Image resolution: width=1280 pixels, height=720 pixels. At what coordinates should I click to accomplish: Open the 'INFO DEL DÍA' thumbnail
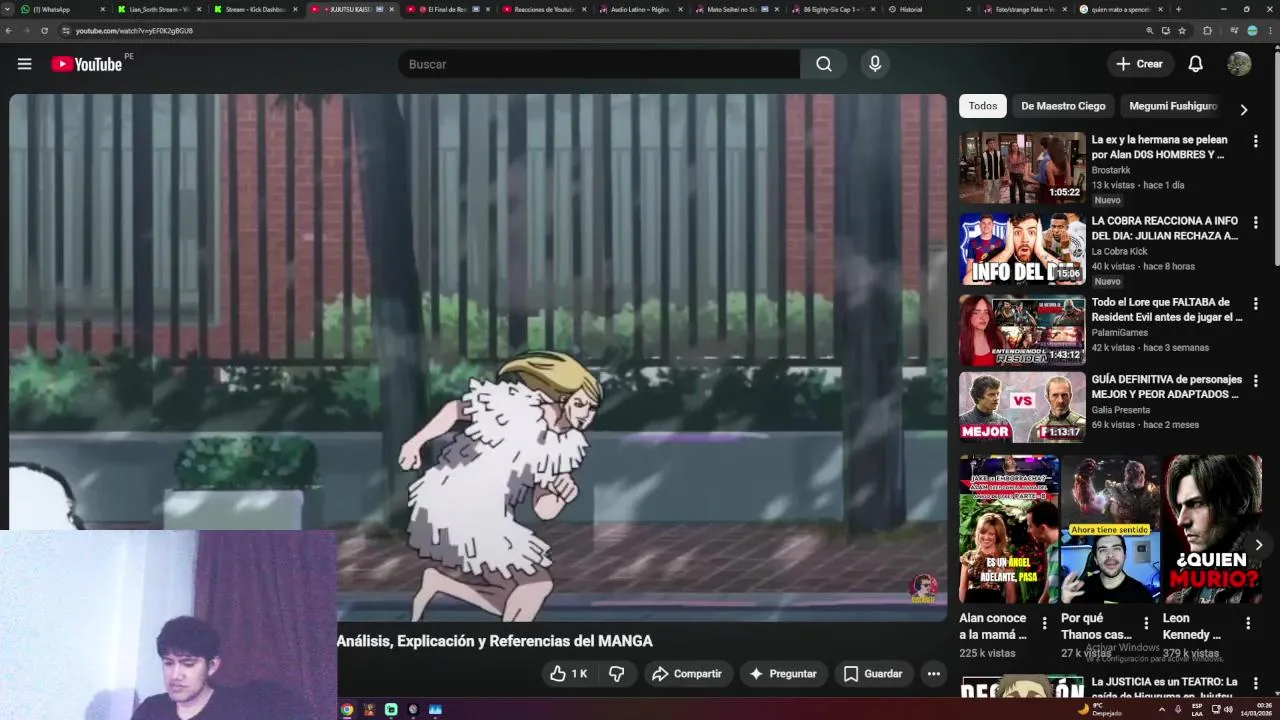pyautogui.click(x=1022, y=249)
